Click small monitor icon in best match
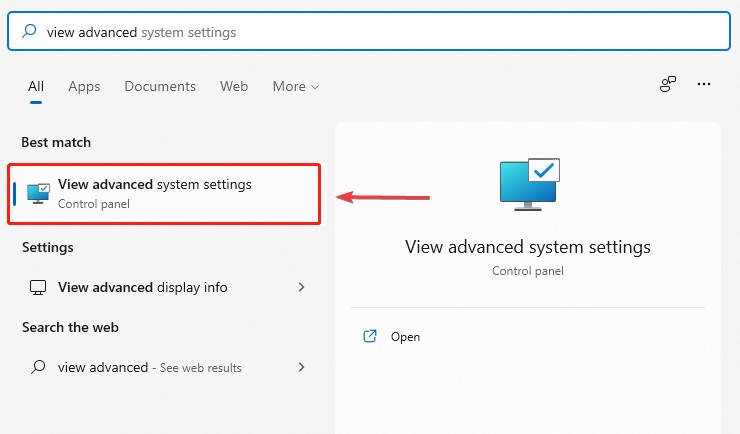The image size is (740, 434). coord(38,193)
